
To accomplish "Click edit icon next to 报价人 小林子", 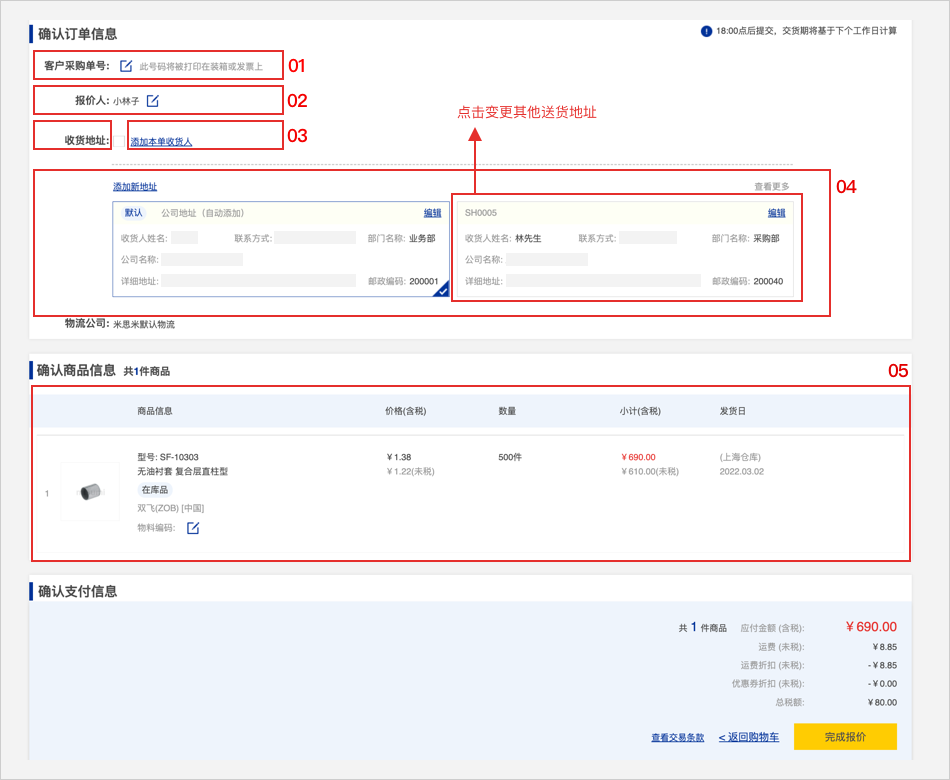I will click(153, 101).
